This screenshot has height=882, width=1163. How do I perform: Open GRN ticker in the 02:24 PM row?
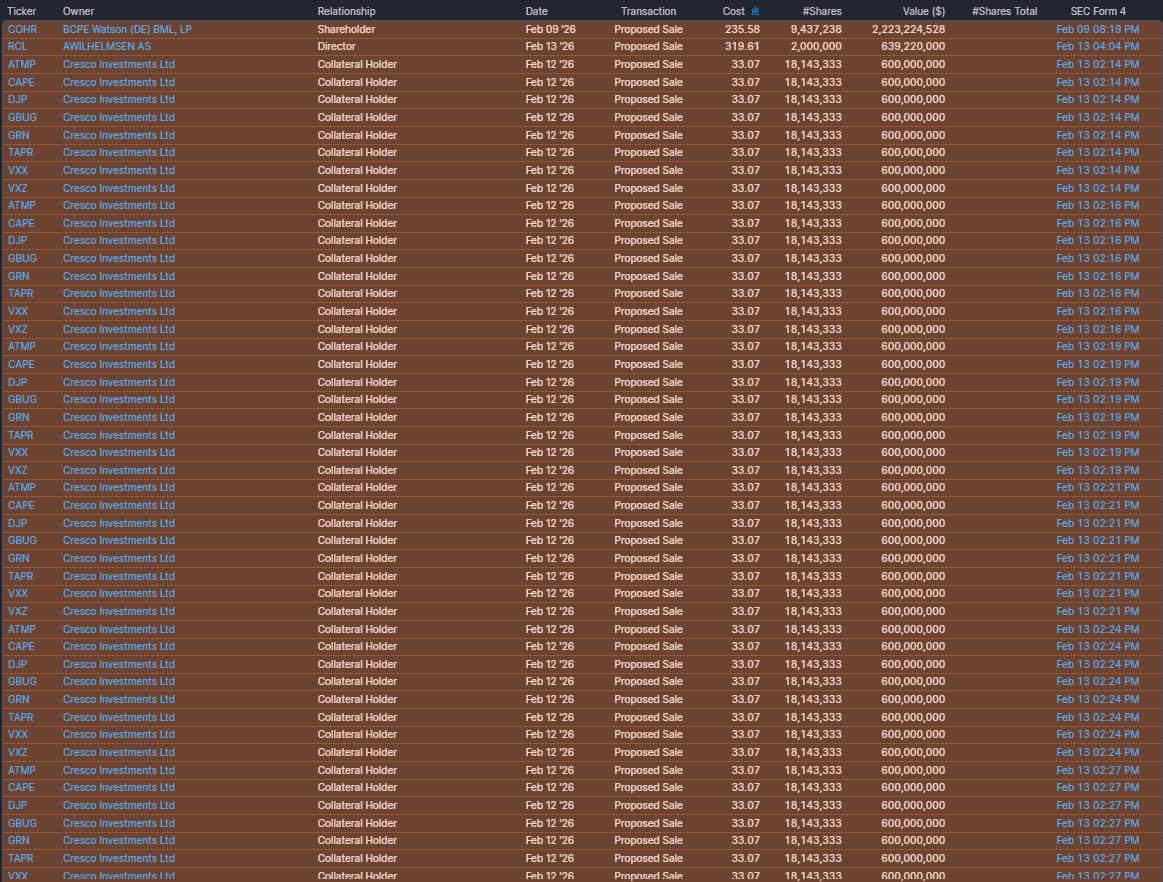click(x=19, y=699)
